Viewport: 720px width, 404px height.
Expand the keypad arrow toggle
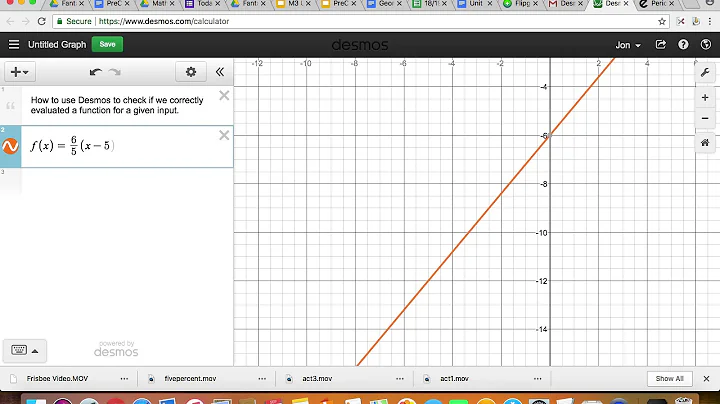pyautogui.click(x=35, y=351)
